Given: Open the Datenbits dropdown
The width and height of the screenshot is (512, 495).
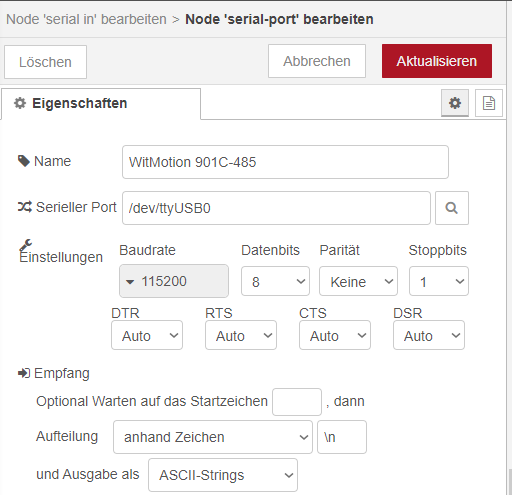Looking at the screenshot, I should click(275, 281).
